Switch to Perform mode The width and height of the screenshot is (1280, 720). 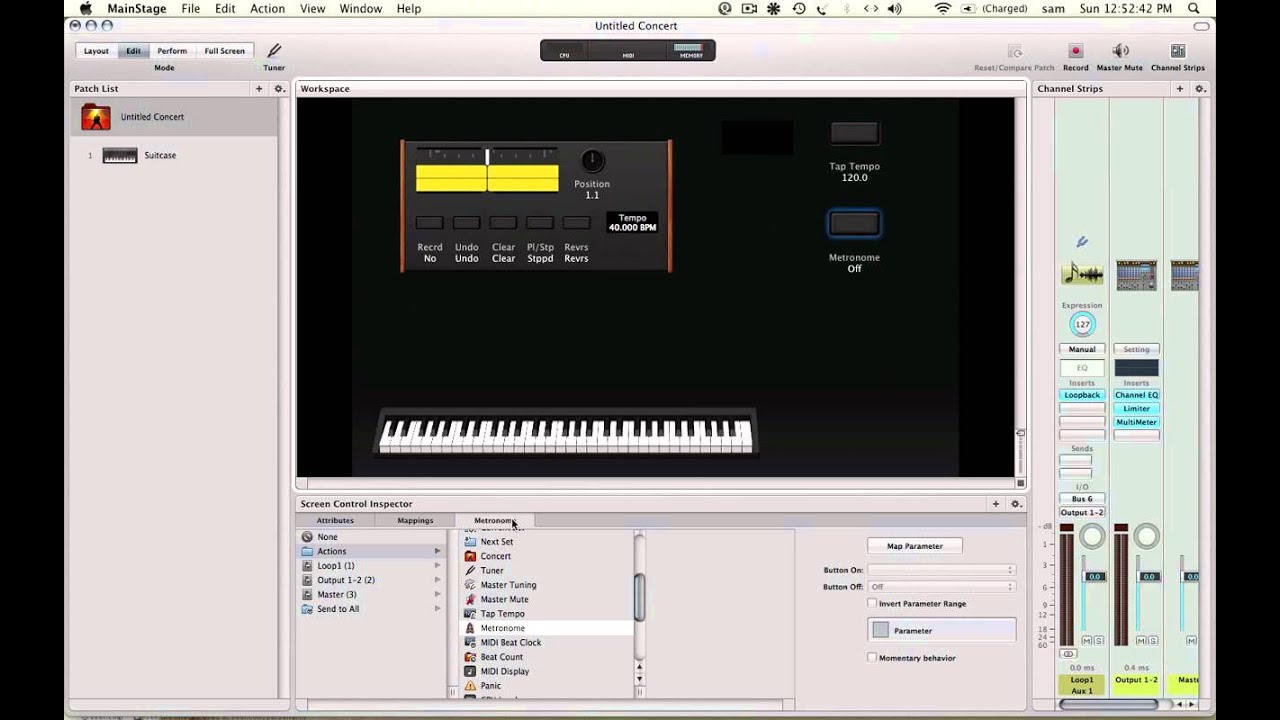point(172,51)
